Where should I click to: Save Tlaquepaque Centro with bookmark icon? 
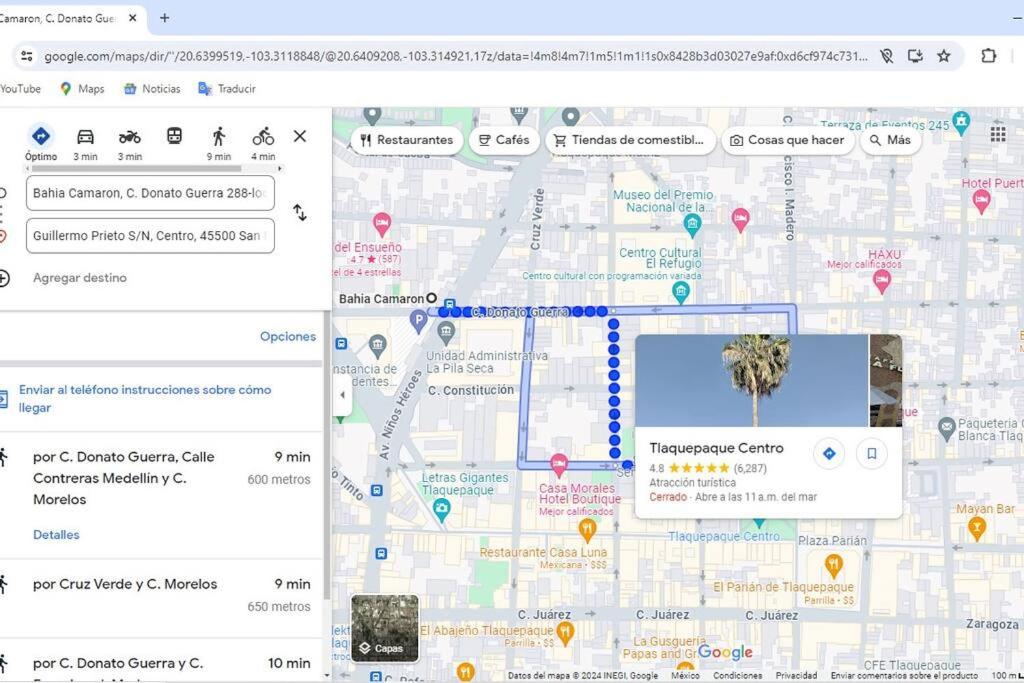872,453
